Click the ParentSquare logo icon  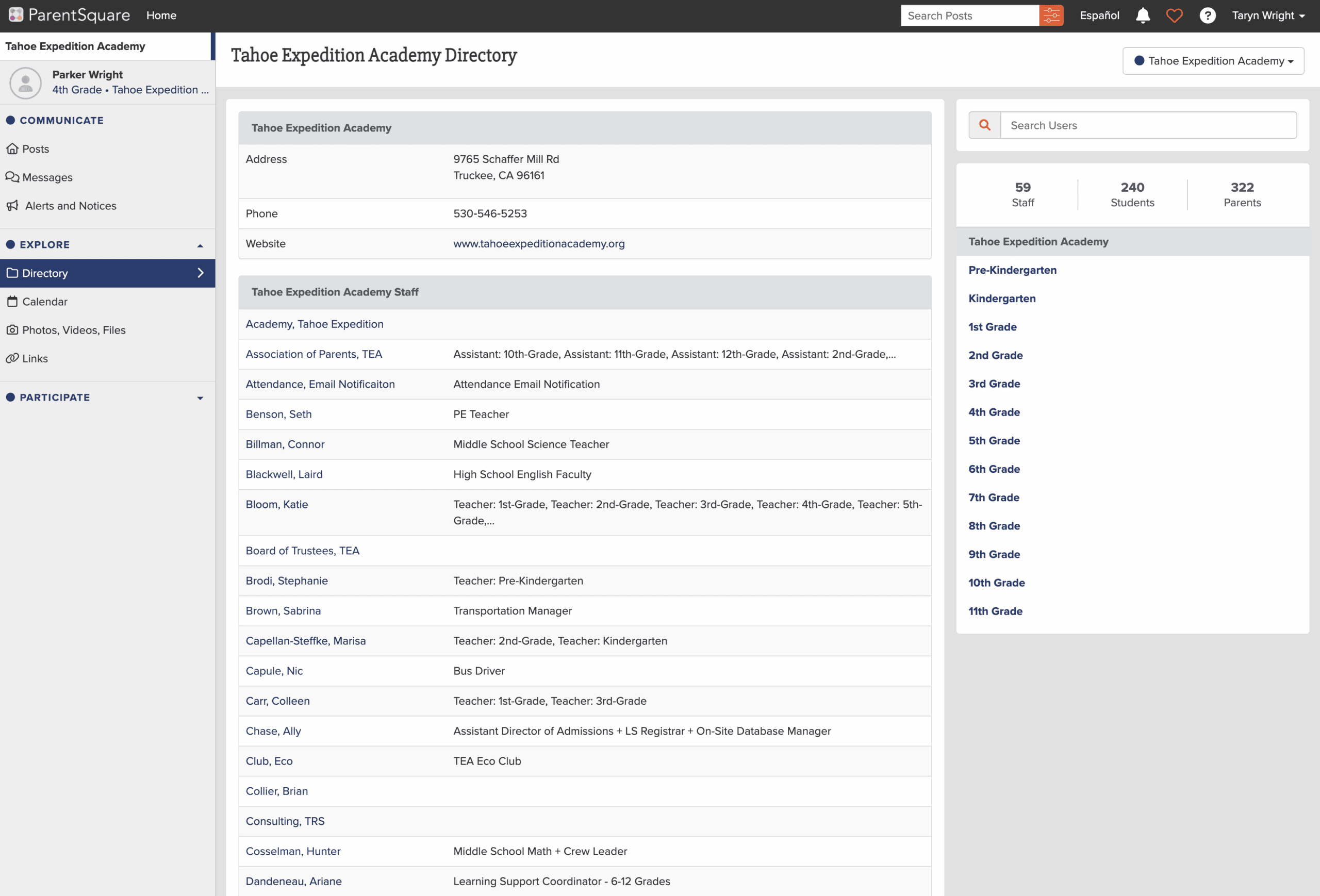click(x=16, y=15)
